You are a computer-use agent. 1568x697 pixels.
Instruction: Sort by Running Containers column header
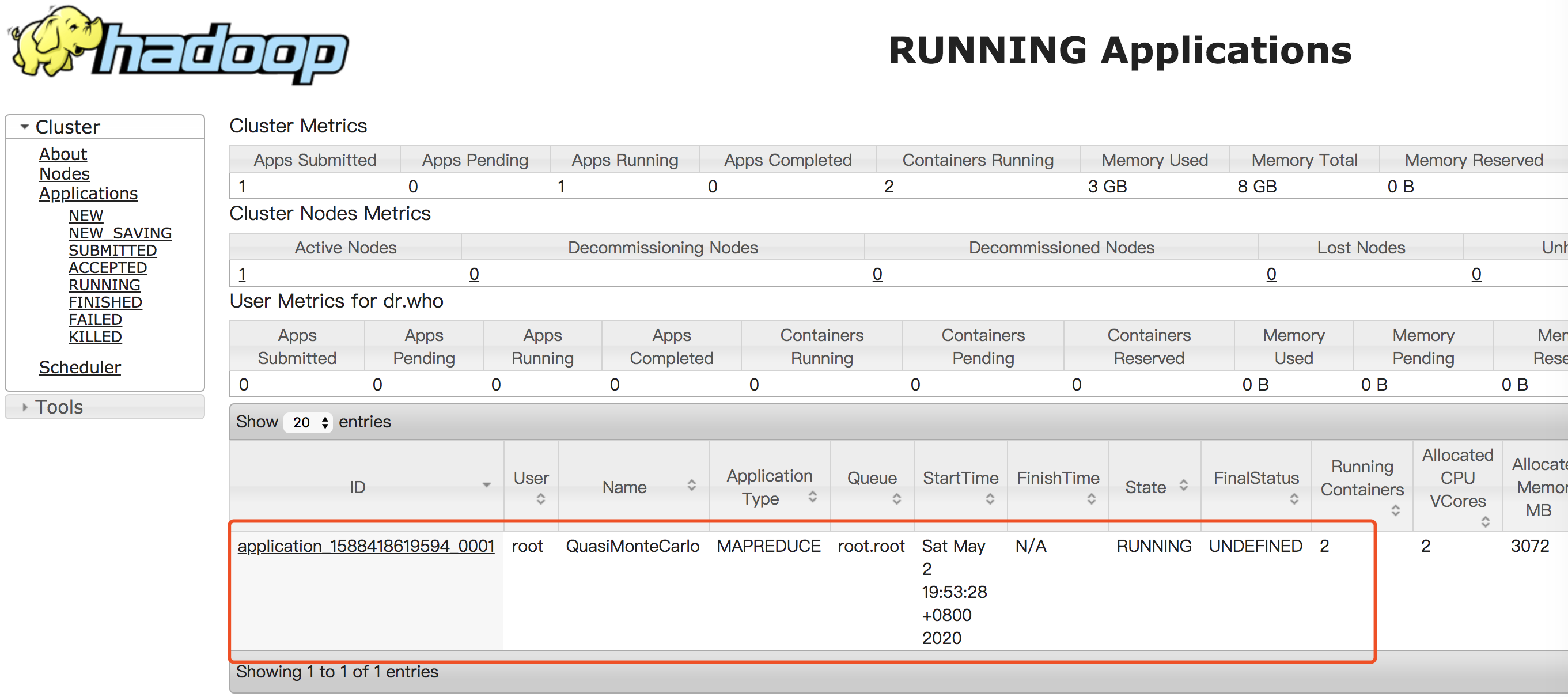(x=1362, y=479)
